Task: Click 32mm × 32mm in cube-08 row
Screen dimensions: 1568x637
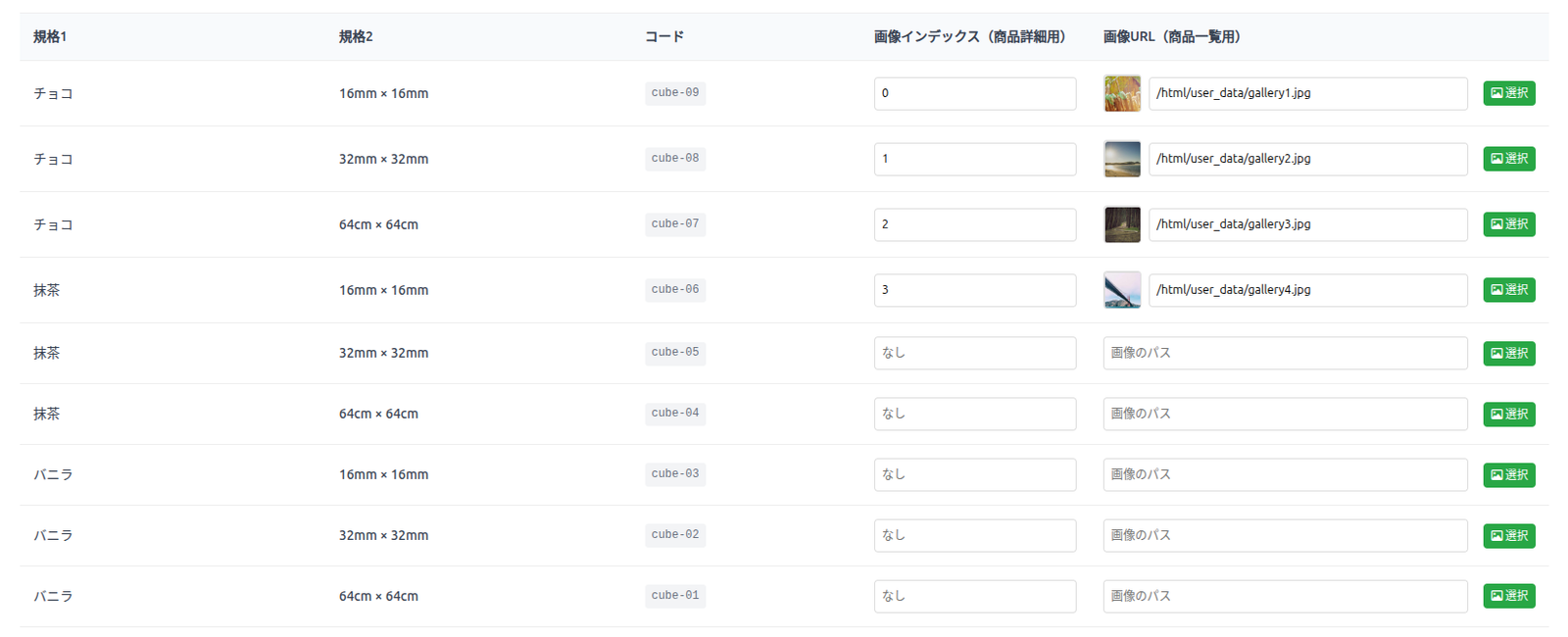Action: click(383, 160)
